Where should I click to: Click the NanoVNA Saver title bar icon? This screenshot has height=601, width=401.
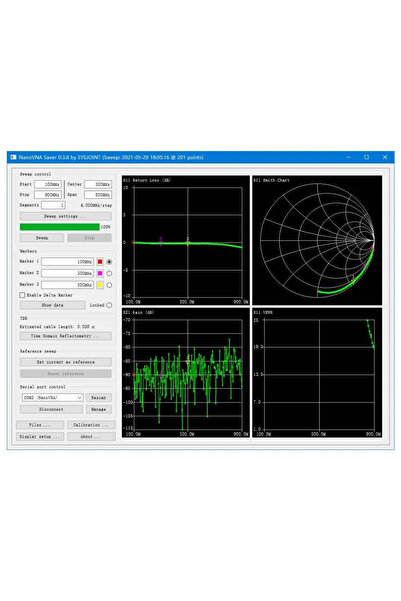[13, 157]
